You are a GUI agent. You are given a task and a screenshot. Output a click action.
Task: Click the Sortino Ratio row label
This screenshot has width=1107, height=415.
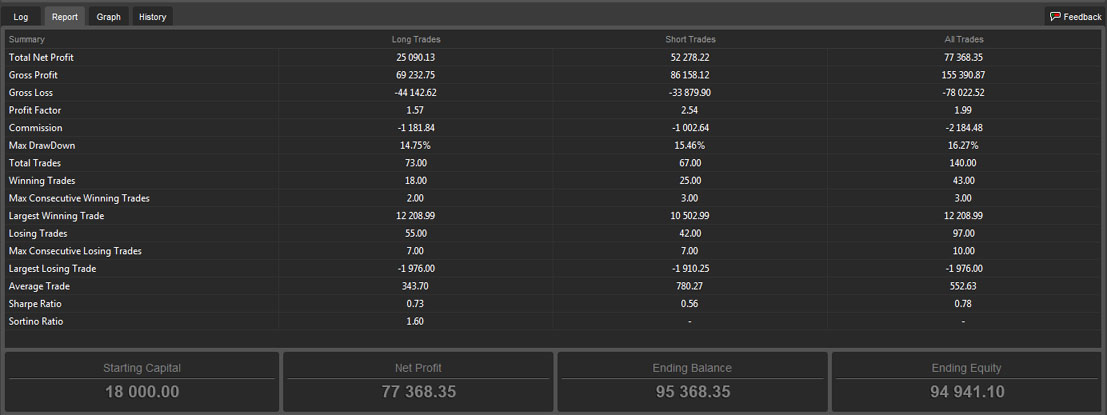36,321
